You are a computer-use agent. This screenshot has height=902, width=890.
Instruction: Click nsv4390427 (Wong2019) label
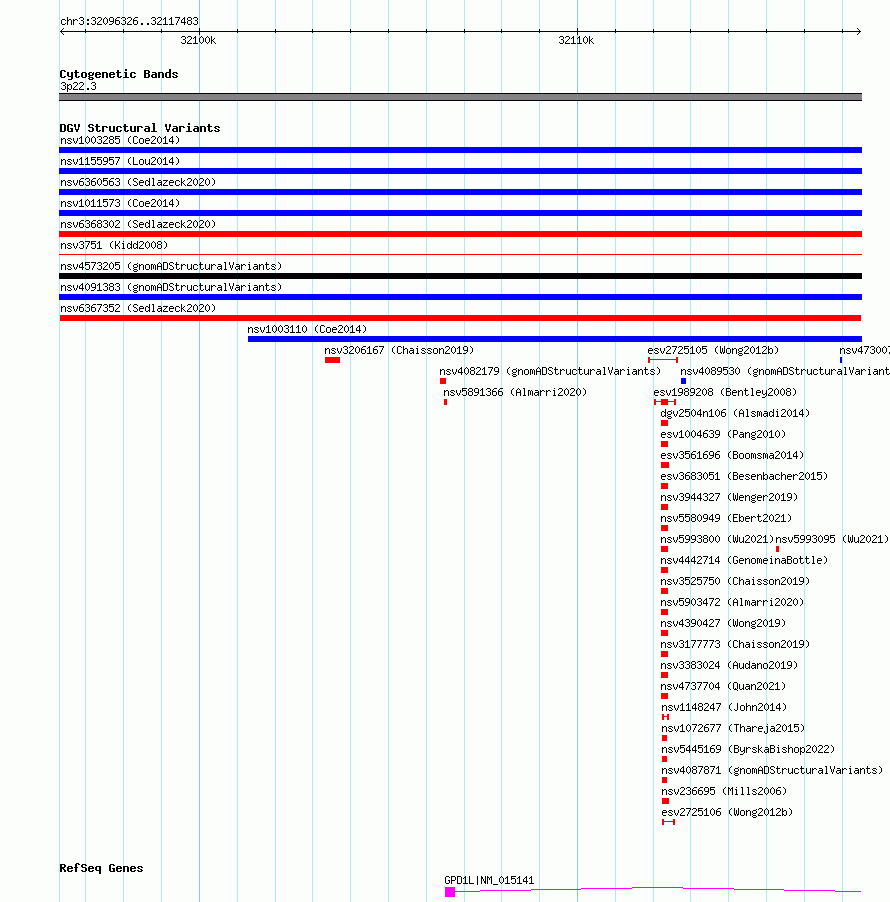coord(723,624)
